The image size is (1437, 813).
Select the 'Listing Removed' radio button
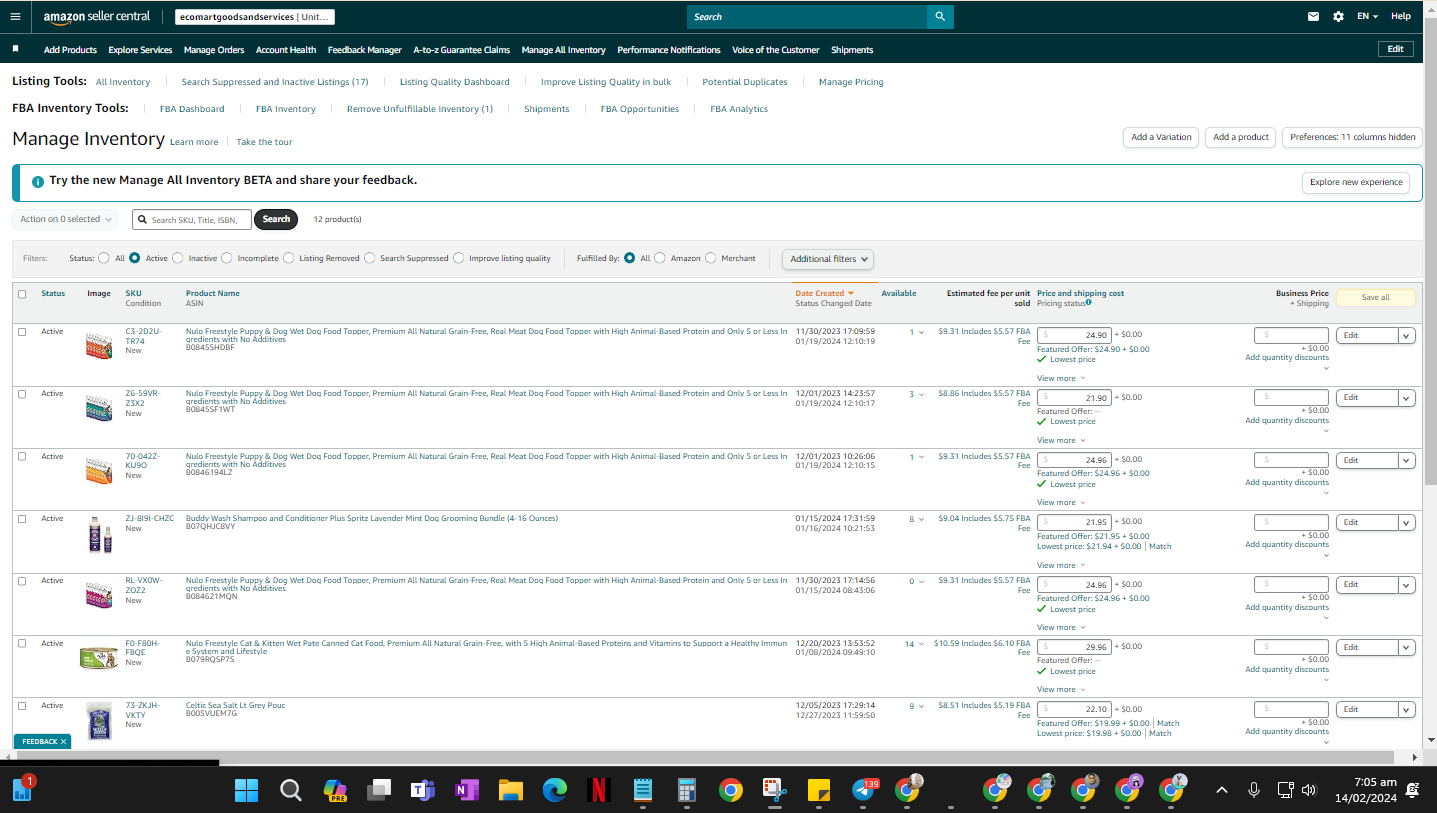[289, 258]
